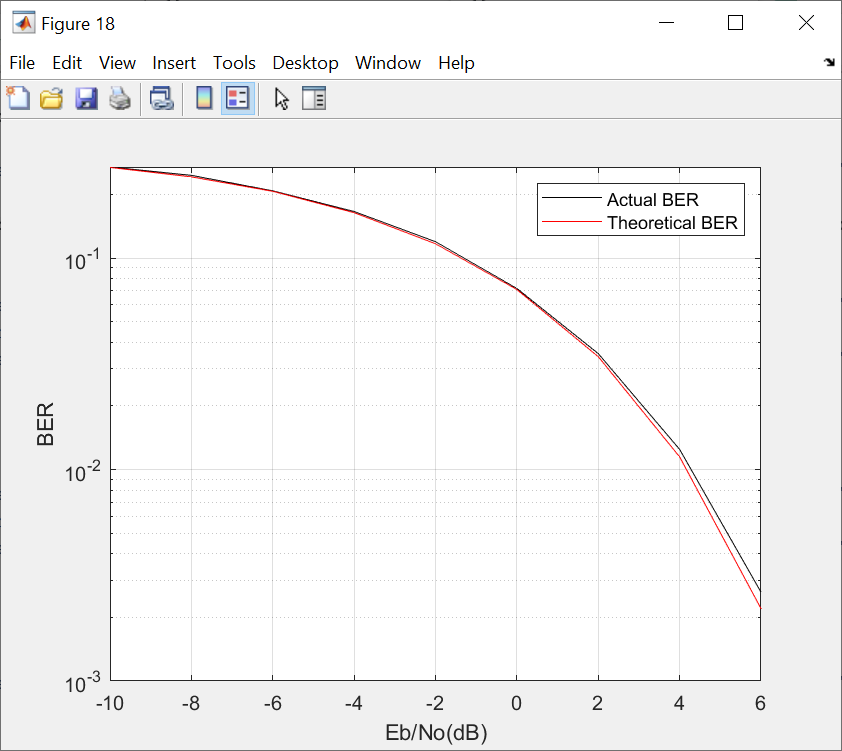Select the Theoretical BER legend entry
Screen dimensions: 842x751
pos(671,223)
